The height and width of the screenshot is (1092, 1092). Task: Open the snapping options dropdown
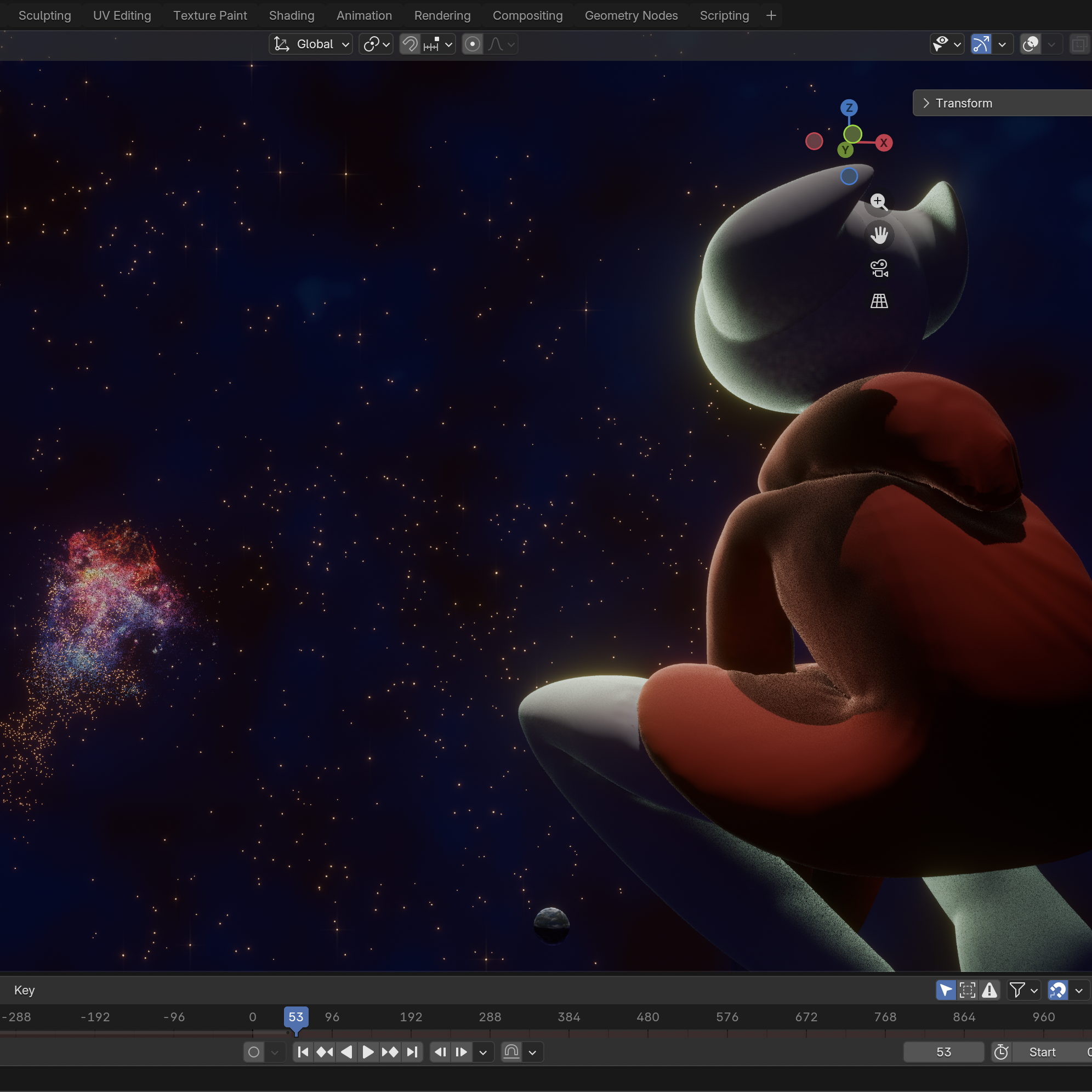tap(439, 44)
